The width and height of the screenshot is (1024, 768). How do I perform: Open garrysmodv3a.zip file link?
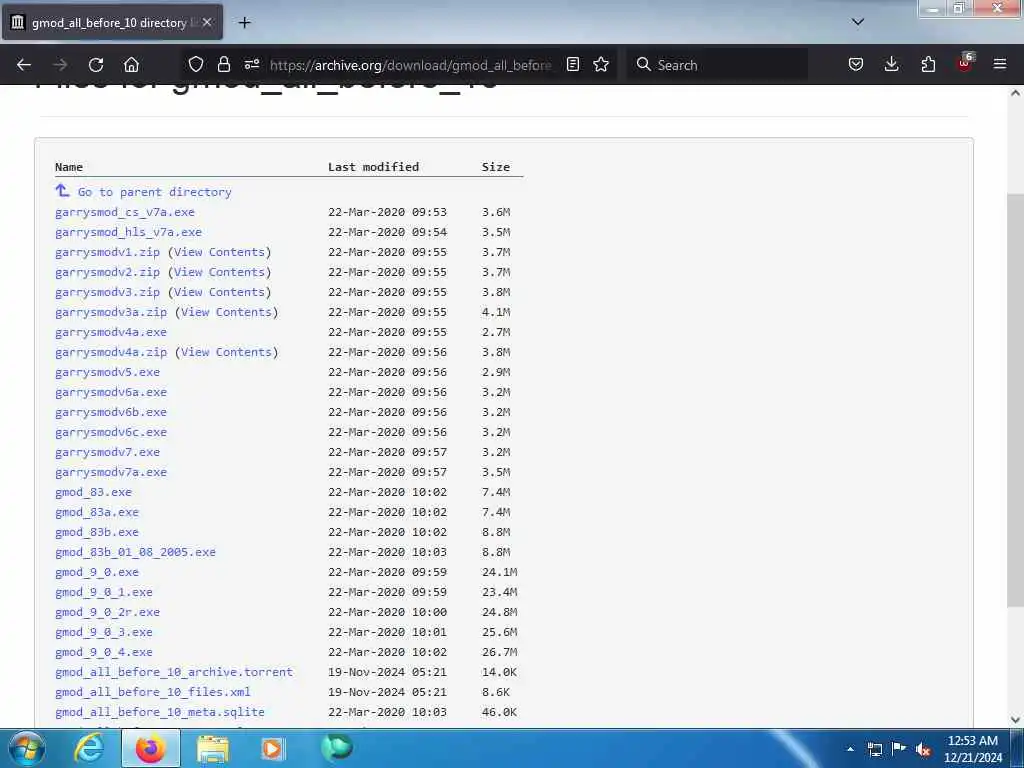click(x=111, y=312)
